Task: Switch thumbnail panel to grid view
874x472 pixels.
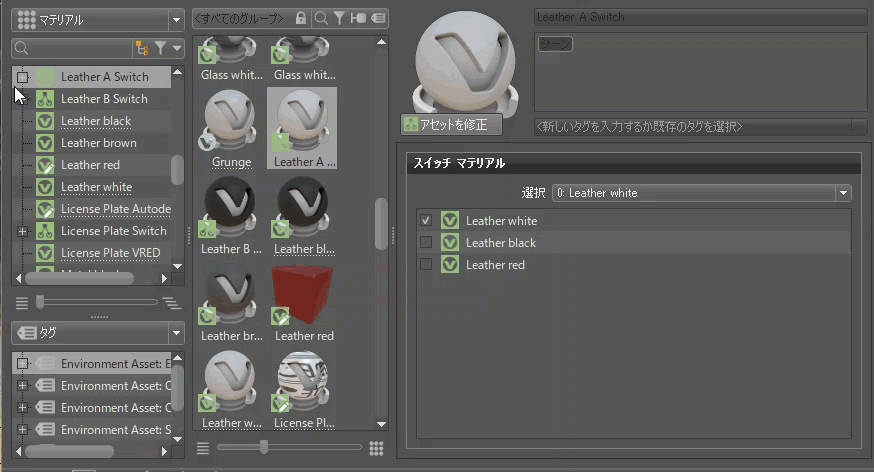Action: pos(376,448)
